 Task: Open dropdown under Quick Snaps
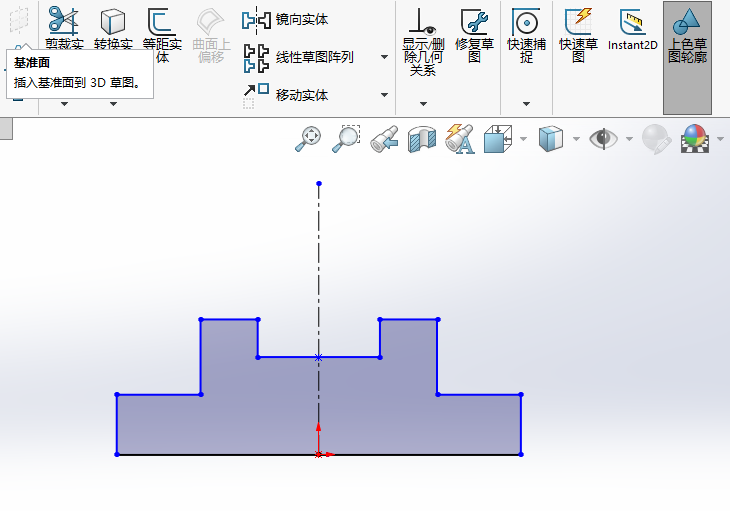coord(526,104)
